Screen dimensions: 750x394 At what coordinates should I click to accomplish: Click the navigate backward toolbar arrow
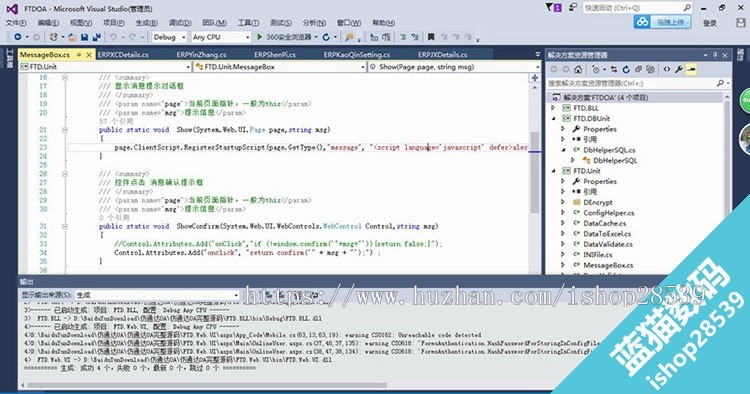click(18, 37)
